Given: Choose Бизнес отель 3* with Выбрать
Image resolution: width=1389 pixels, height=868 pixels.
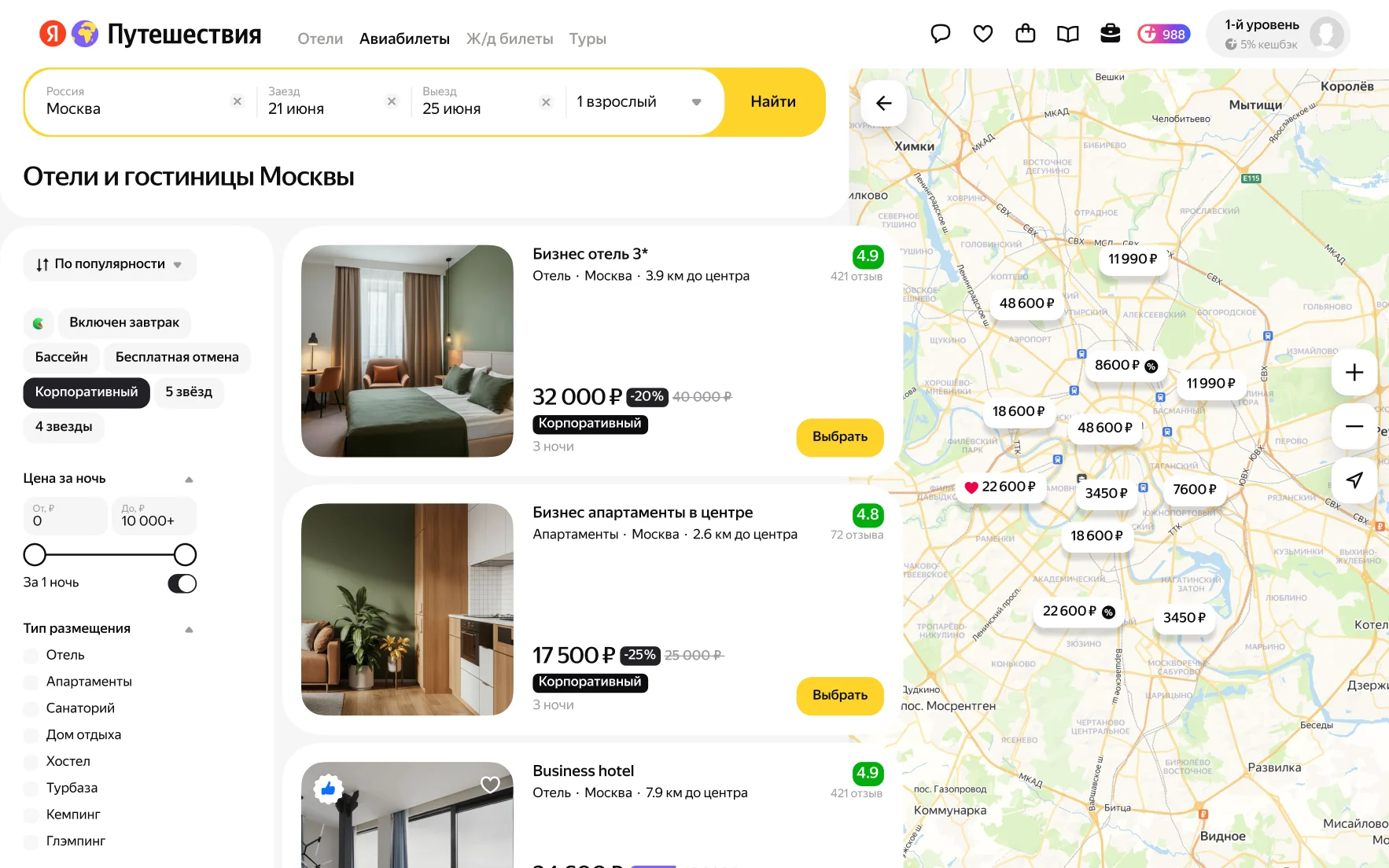Looking at the screenshot, I should click(x=840, y=437).
